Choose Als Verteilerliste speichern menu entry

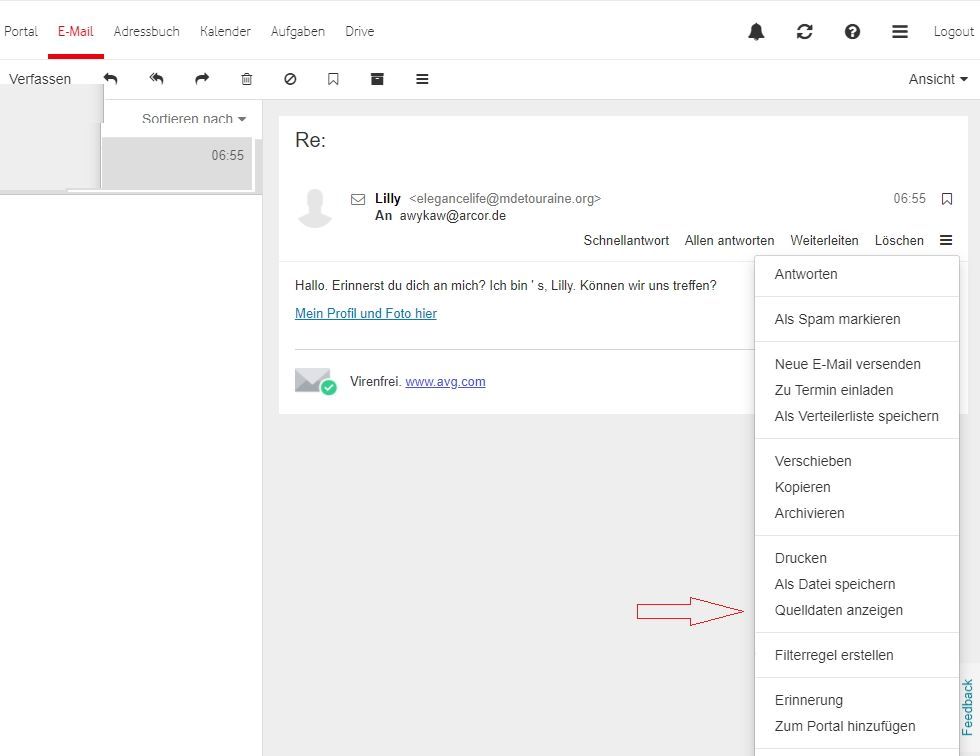pyautogui.click(x=857, y=416)
